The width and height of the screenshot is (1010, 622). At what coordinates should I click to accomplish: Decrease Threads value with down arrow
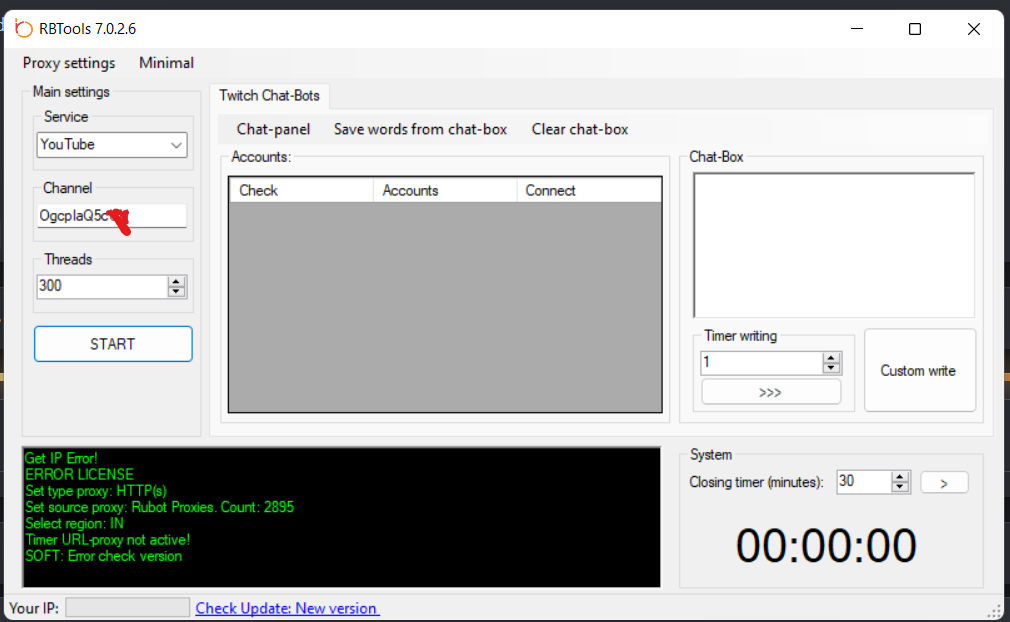click(x=177, y=292)
